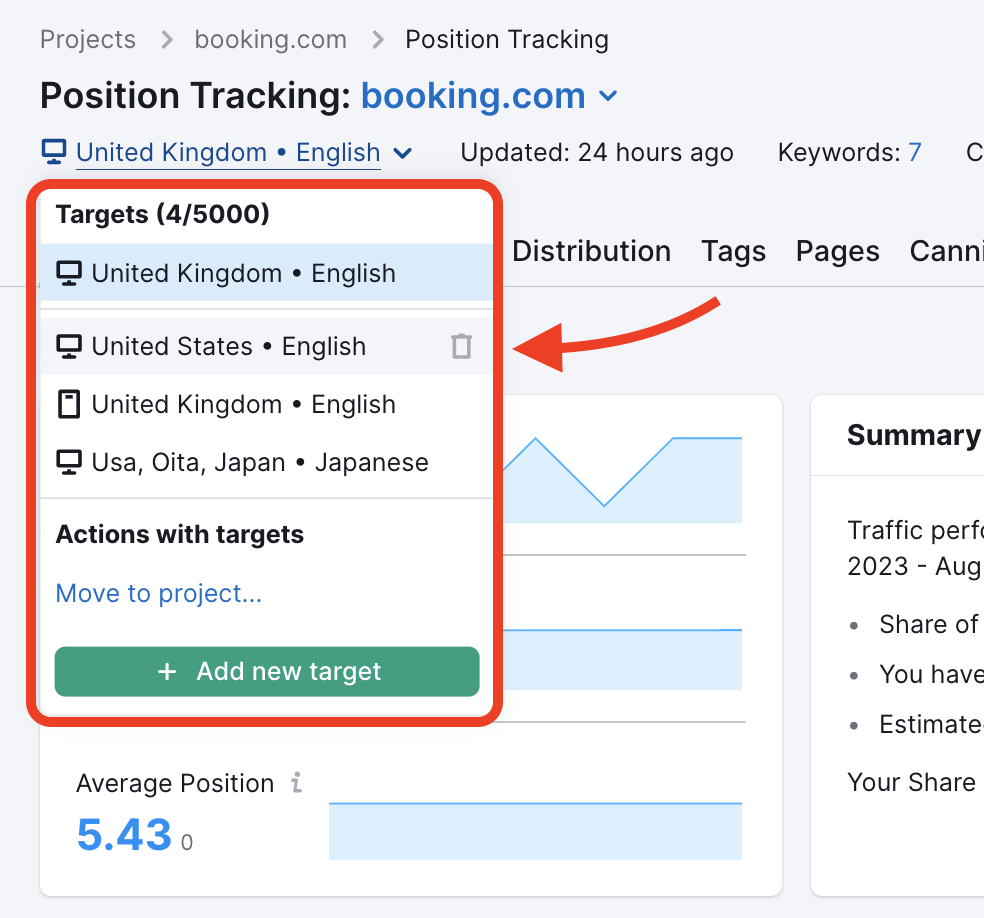
Task: Click the Average Position value 5.43
Action: 124,835
